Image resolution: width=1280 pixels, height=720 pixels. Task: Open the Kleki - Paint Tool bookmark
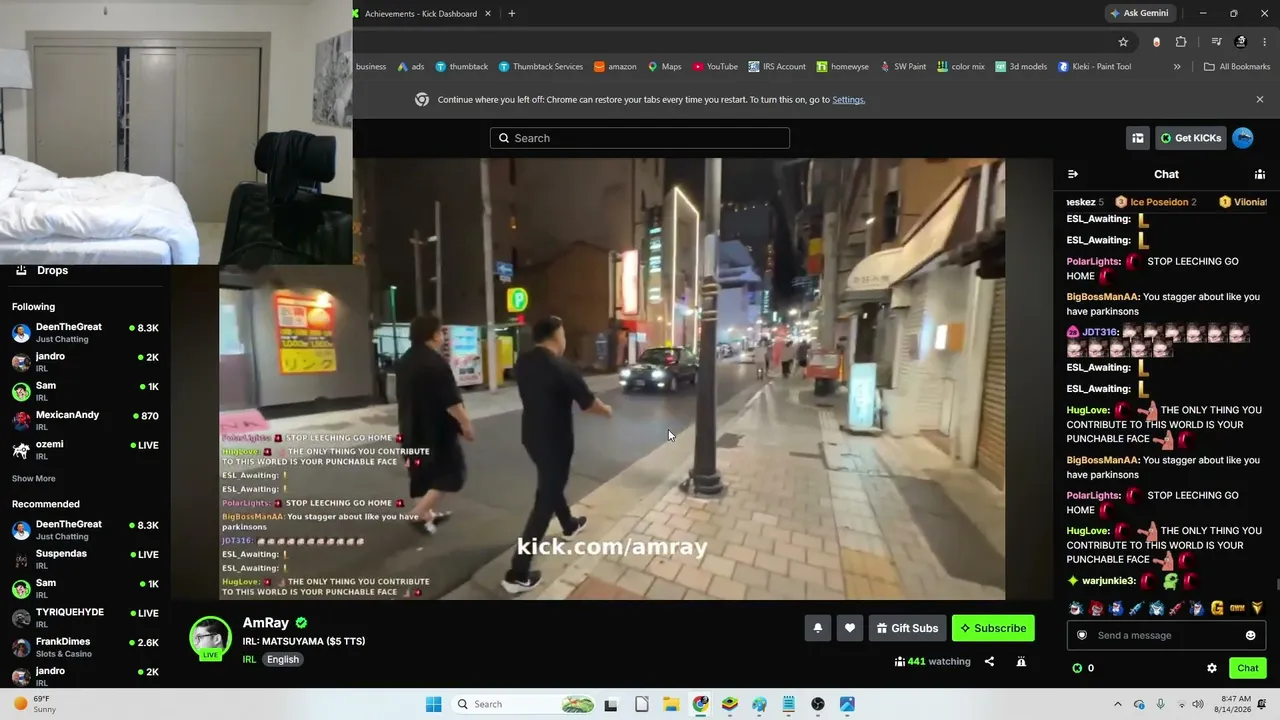(1095, 67)
